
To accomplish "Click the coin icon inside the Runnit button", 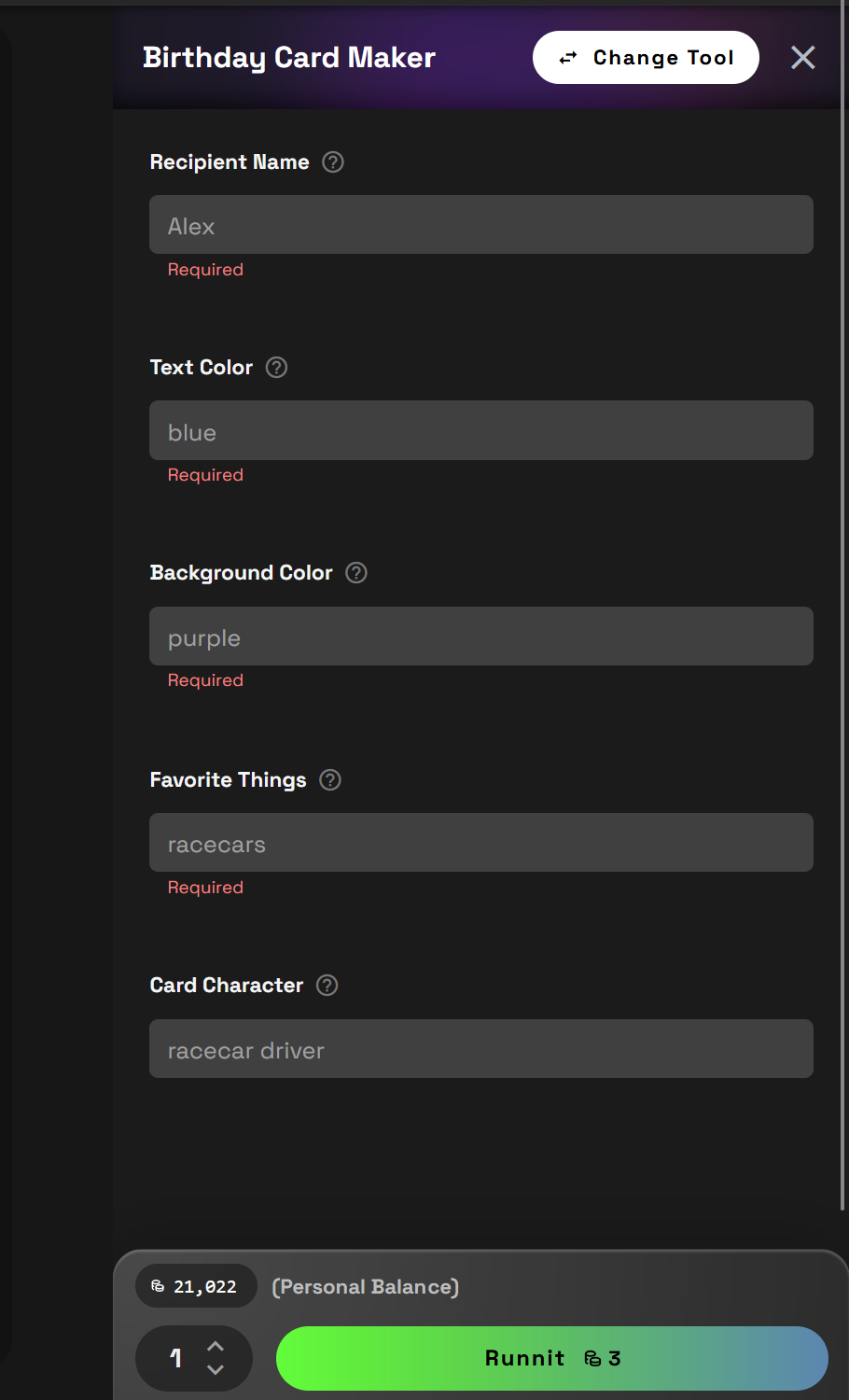I will 594,1359.
